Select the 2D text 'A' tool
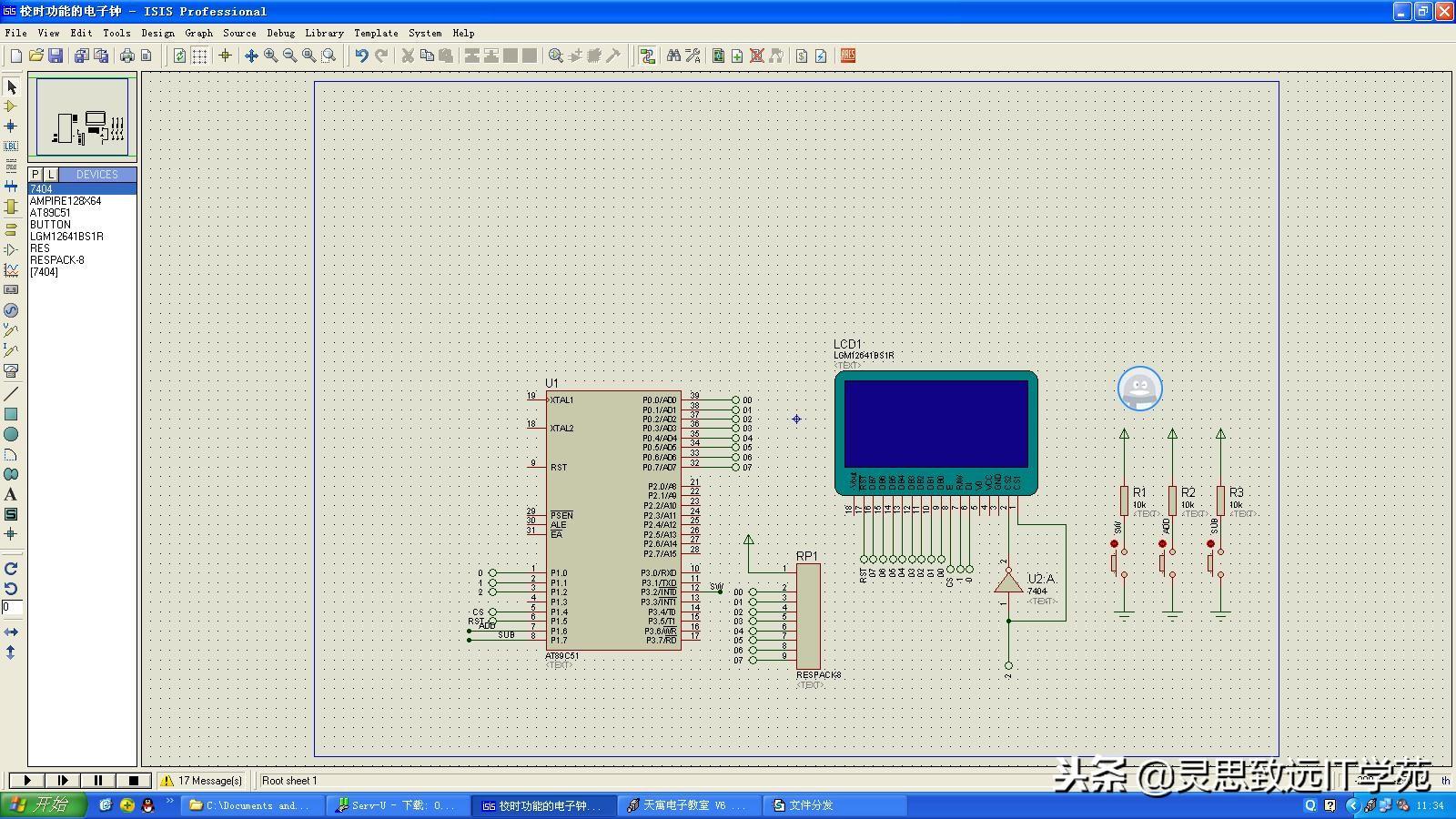 pos(11,494)
